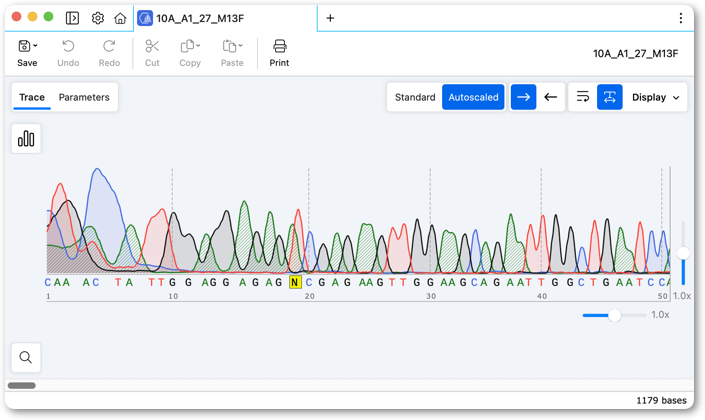Open settings gear icon

(x=98, y=18)
